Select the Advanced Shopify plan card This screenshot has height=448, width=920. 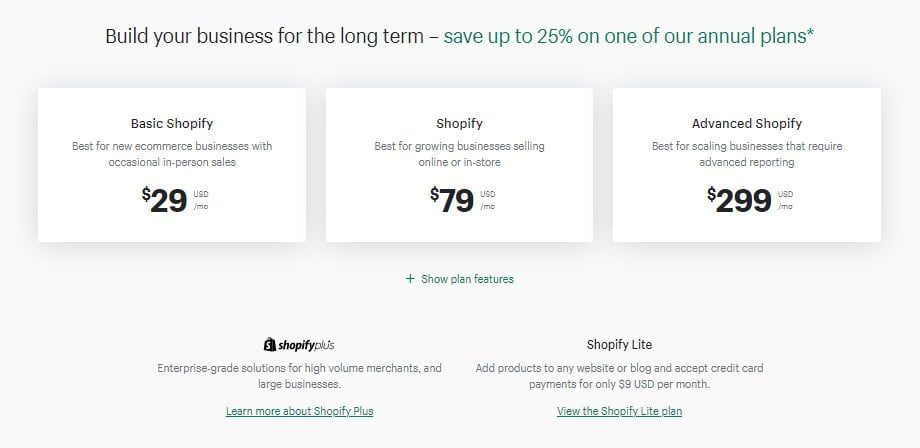746,165
